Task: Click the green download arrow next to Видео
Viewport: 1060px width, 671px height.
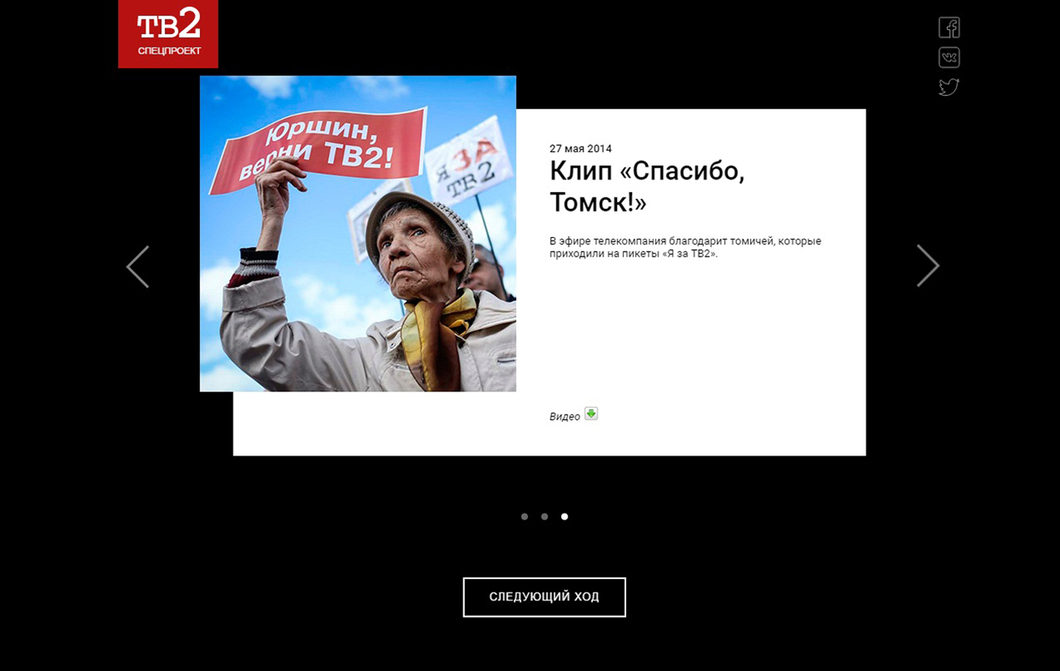Action: point(591,414)
